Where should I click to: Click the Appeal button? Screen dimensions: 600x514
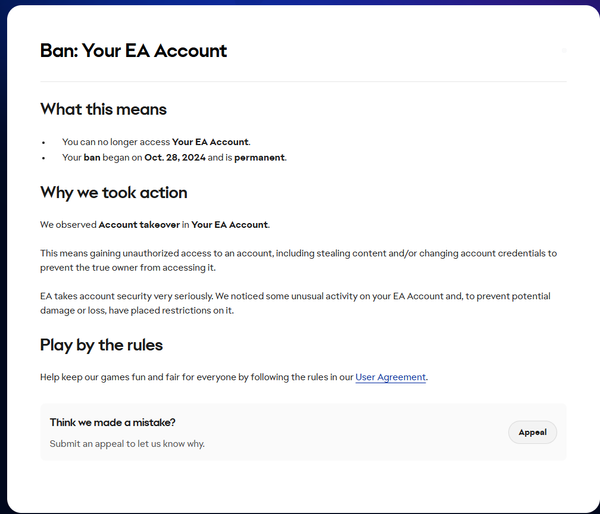click(532, 432)
